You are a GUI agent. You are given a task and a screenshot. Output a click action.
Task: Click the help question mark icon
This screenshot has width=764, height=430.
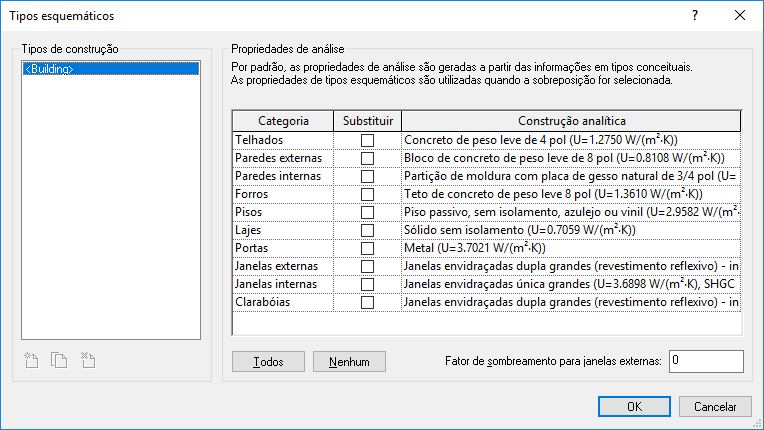click(694, 15)
